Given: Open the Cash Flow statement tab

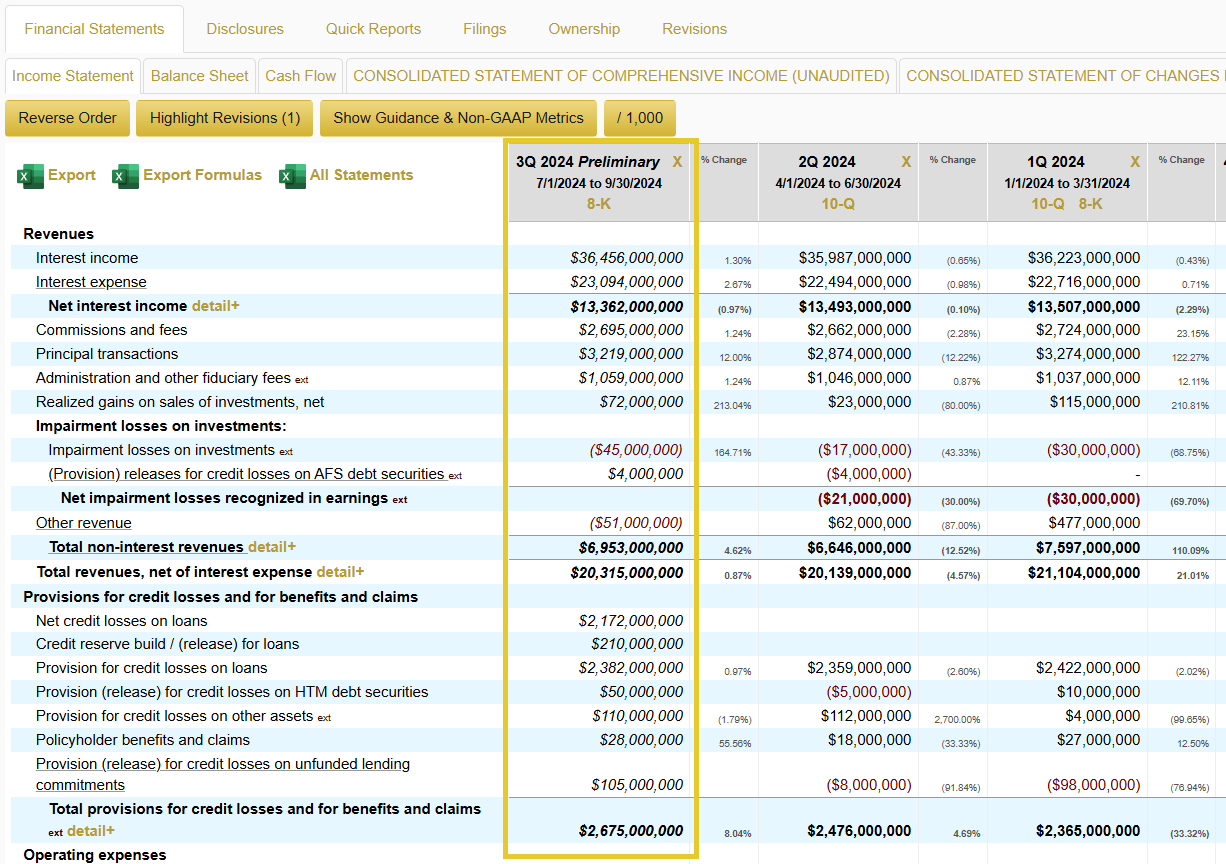Looking at the screenshot, I should (x=300, y=76).
